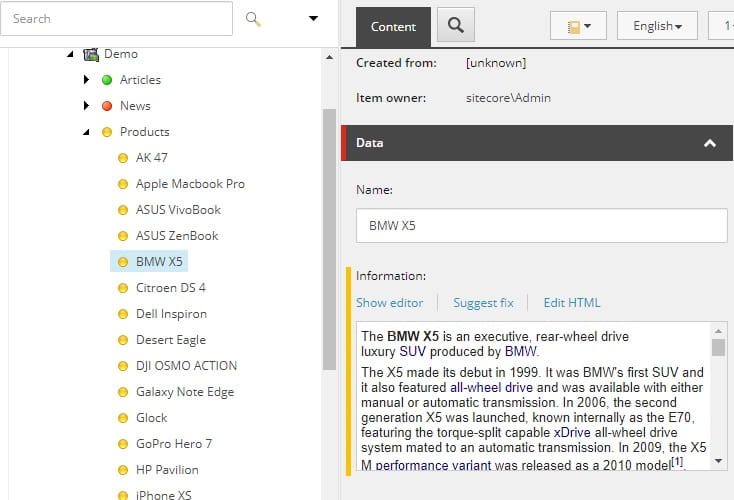Viewport: 734px width, 500px height.
Task: Select iPhone XS item
Action: (163, 495)
